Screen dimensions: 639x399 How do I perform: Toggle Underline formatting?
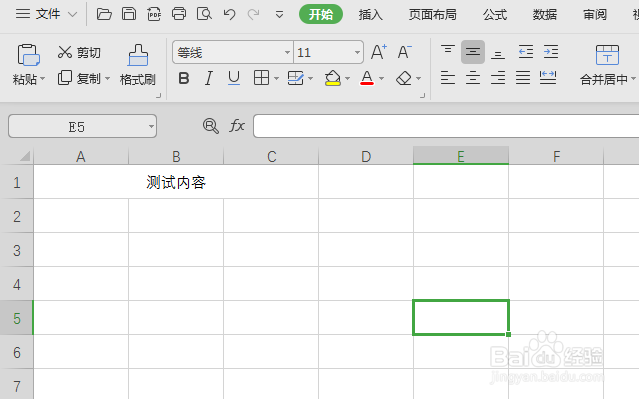coord(234,78)
